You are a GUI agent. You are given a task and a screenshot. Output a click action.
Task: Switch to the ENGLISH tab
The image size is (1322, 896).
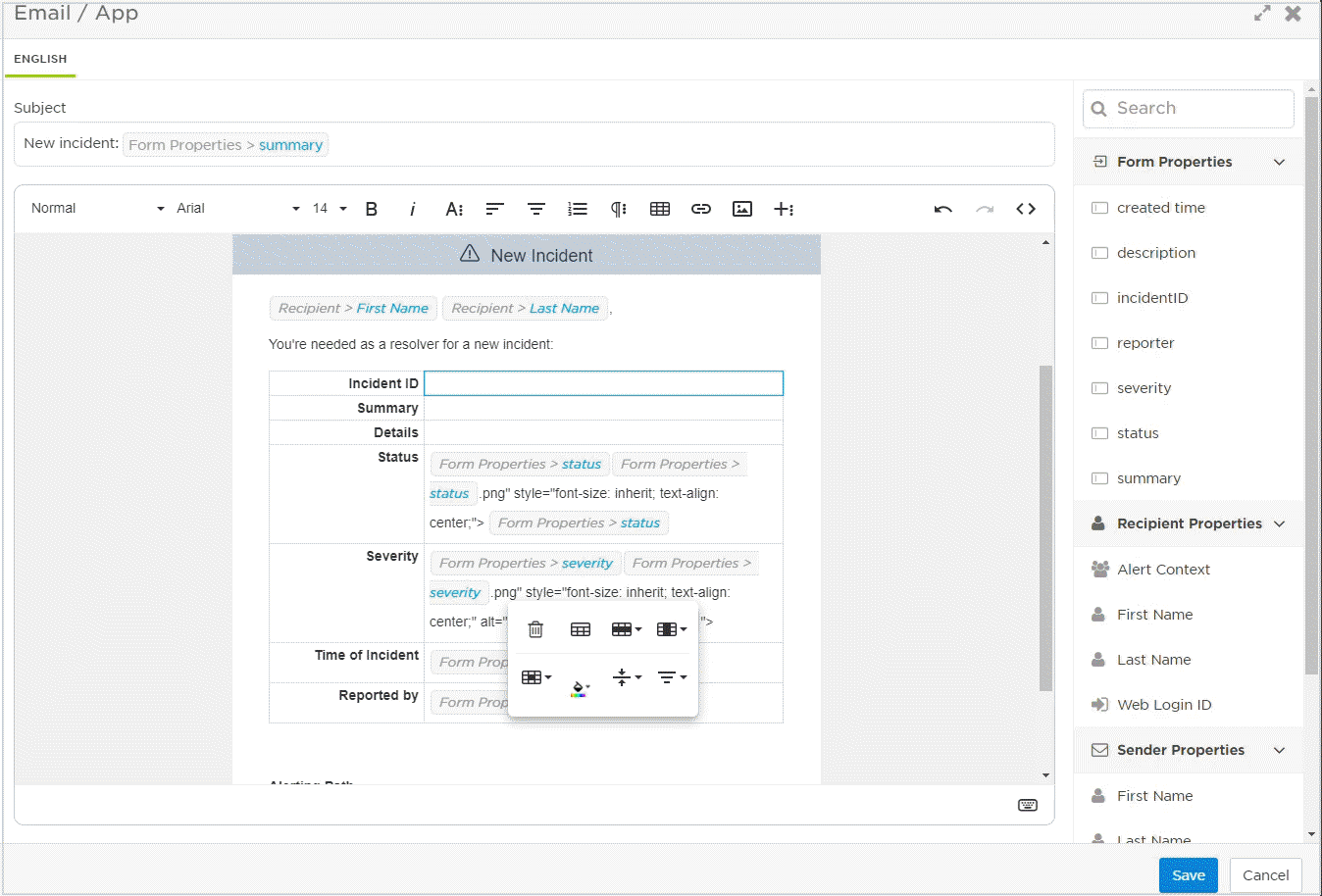(x=40, y=59)
